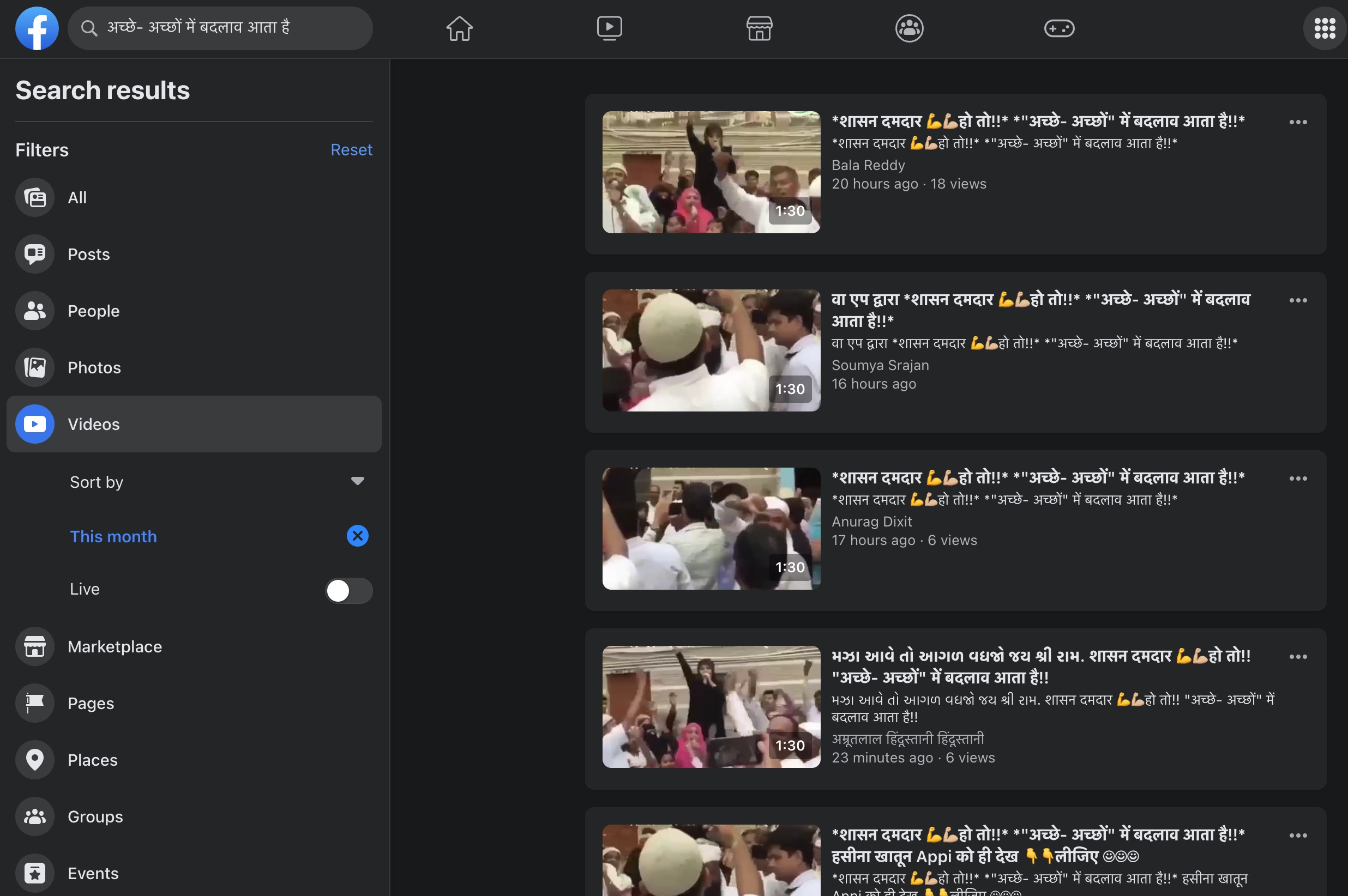
Task: Switch to People results label
Action: [94, 311]
